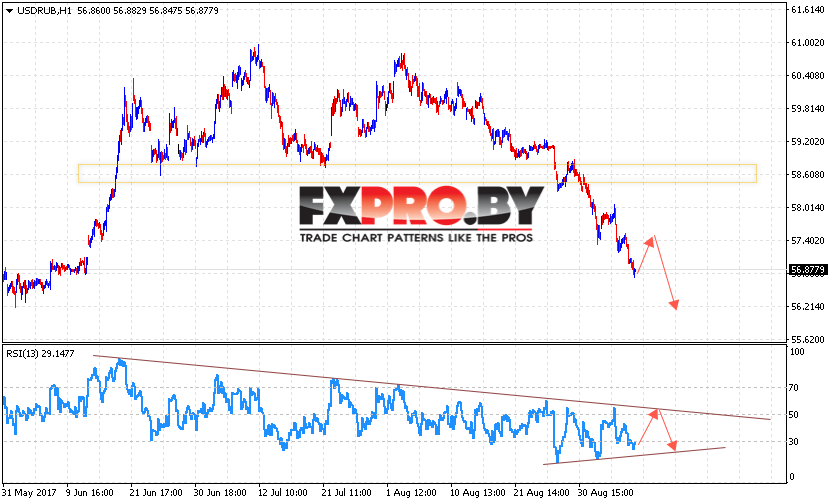
Task: Select the USDRUB,H1 symbol title
Action: click(x=44, y=11)
